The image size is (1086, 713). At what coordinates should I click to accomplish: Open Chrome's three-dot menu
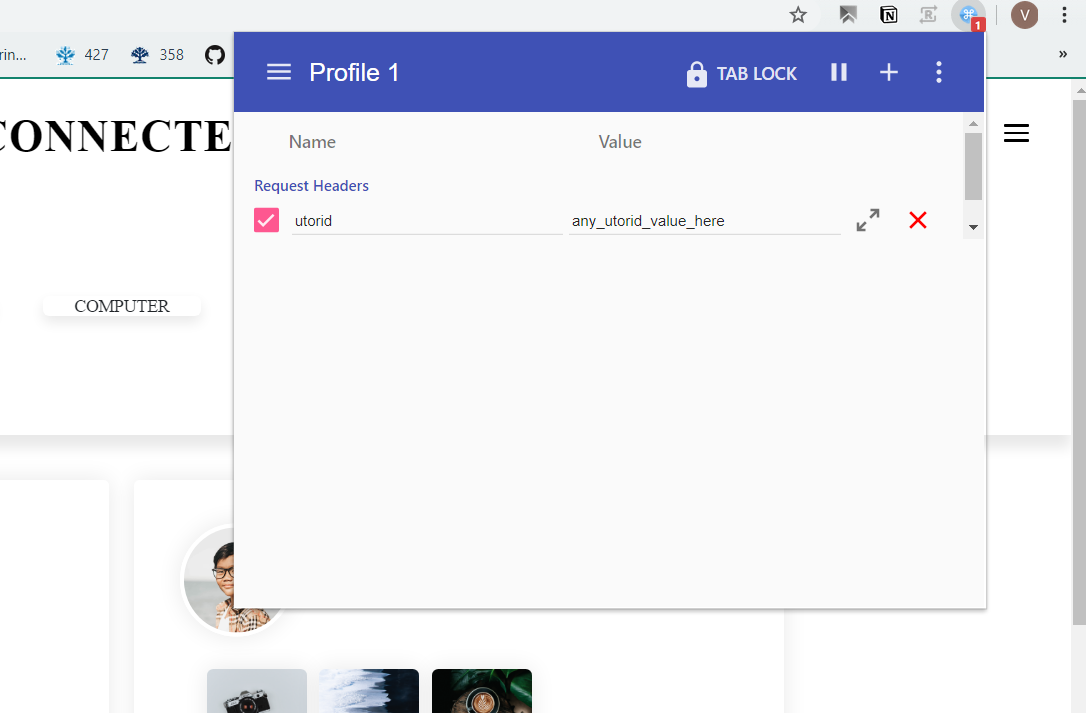tap(1064, 15)
